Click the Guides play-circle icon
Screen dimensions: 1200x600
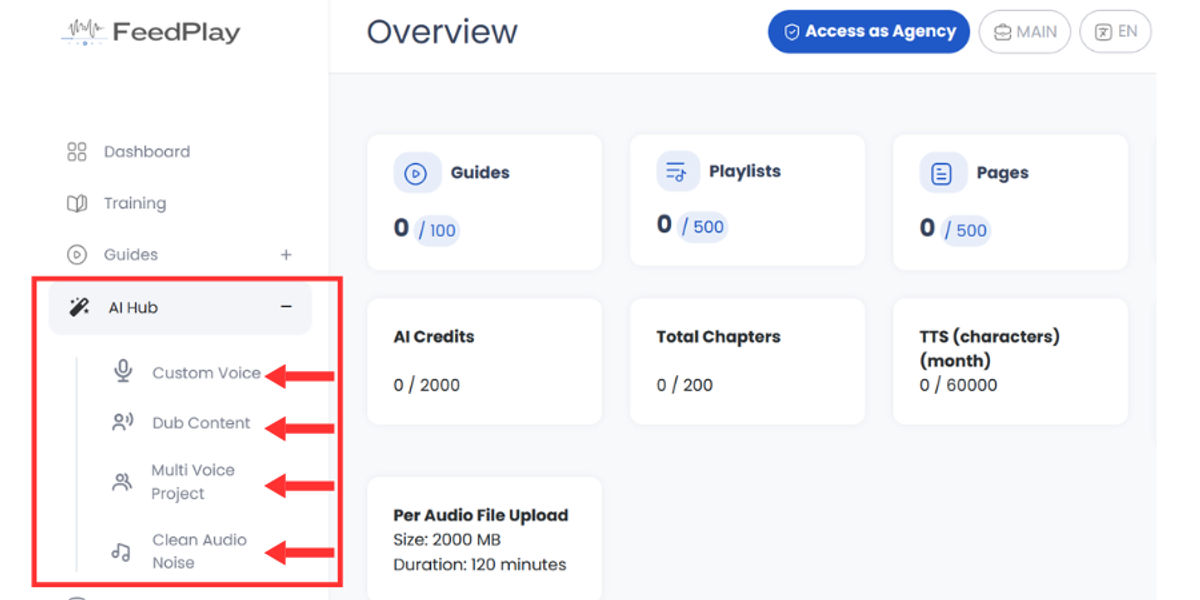(77, 255)
